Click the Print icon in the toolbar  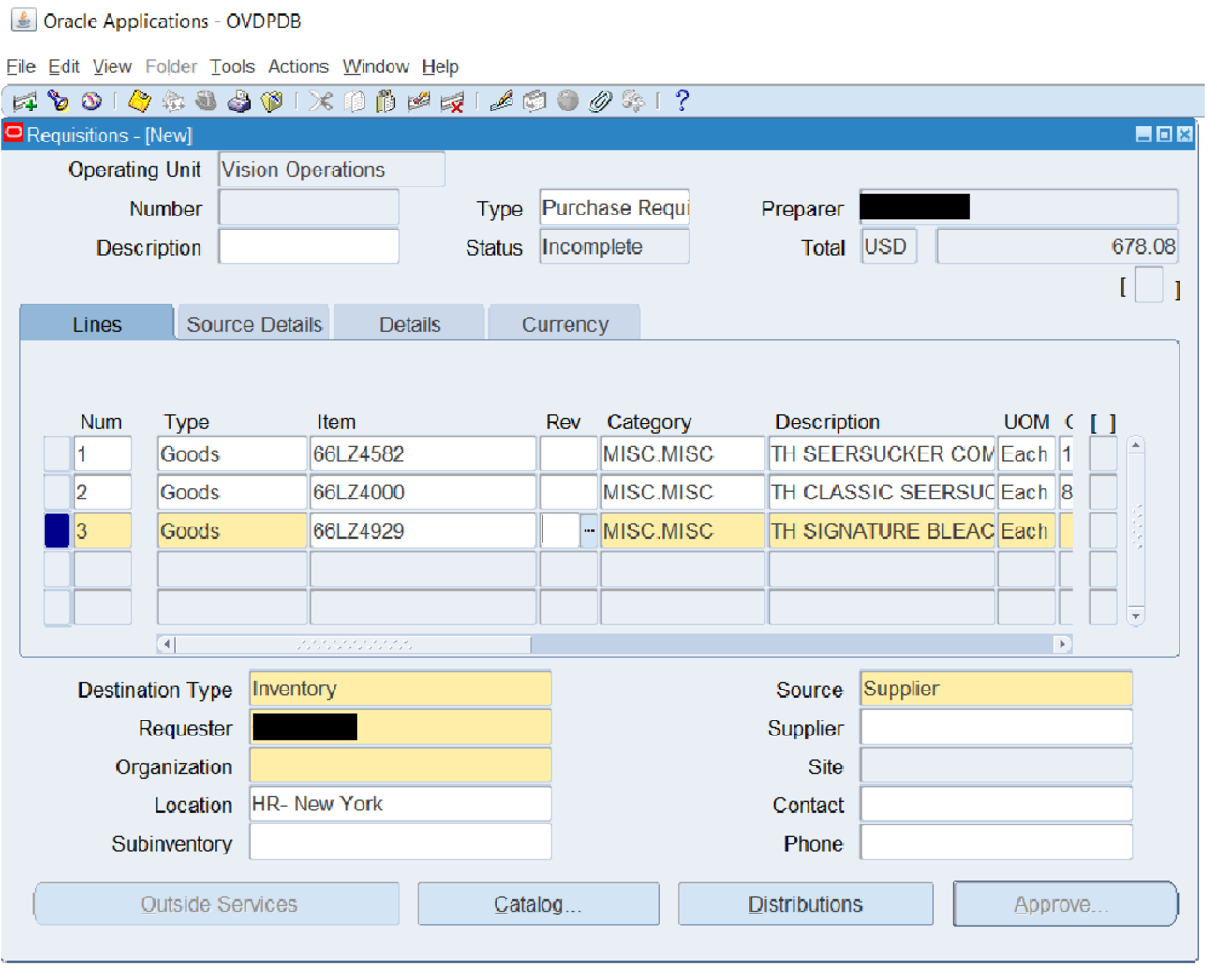click(239, 101)
